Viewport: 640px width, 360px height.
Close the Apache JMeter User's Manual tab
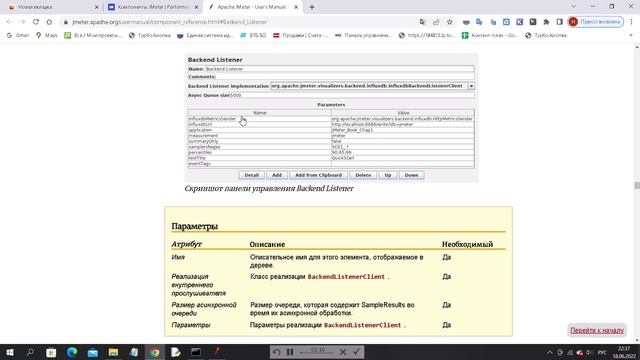click(x=296, y=7)
